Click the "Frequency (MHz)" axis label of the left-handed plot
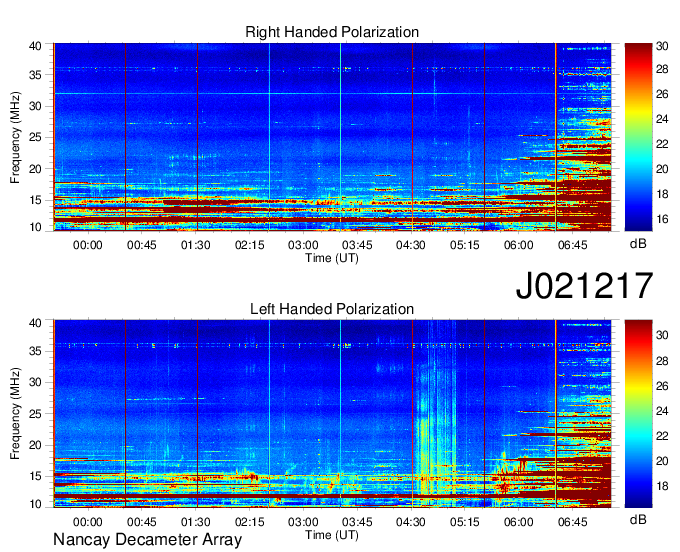 [x=15, y=414]
